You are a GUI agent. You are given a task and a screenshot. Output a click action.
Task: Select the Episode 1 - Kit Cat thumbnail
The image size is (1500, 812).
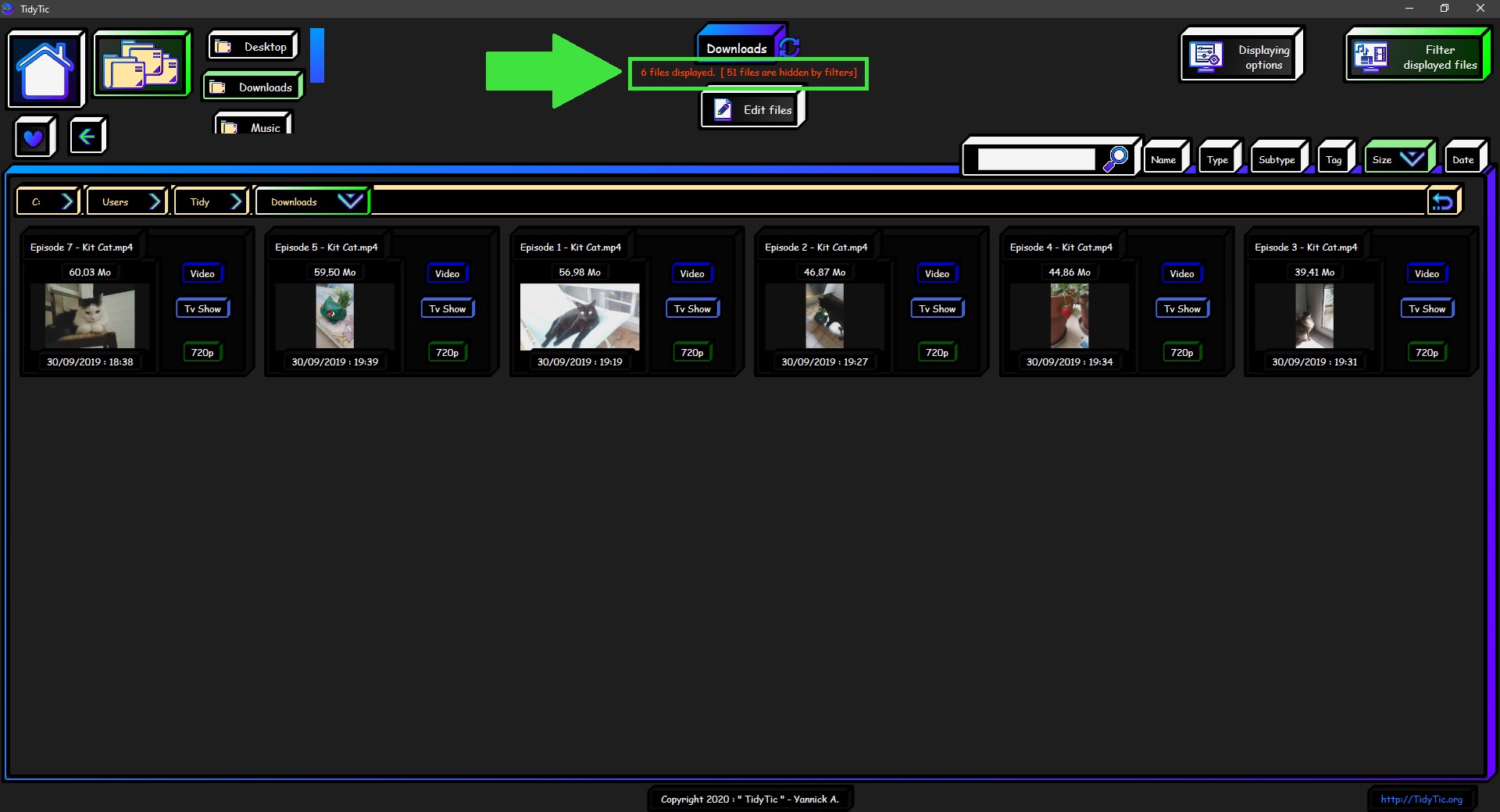coord(580,316)
